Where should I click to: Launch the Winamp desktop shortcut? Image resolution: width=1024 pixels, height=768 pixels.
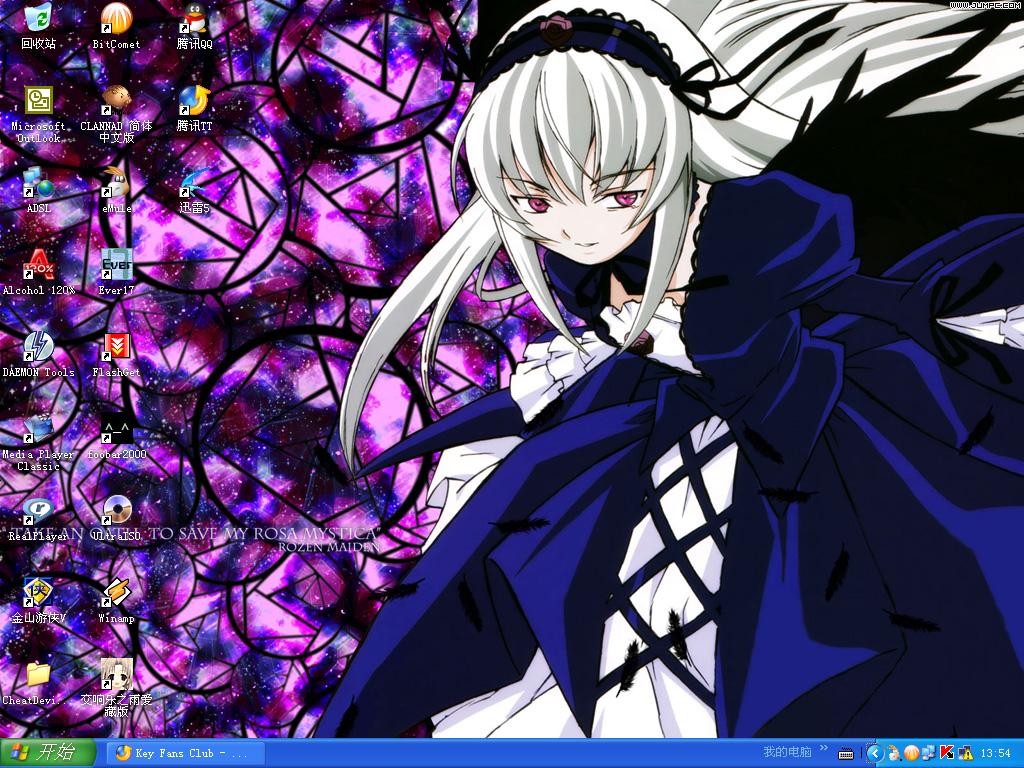coord(116,601)
